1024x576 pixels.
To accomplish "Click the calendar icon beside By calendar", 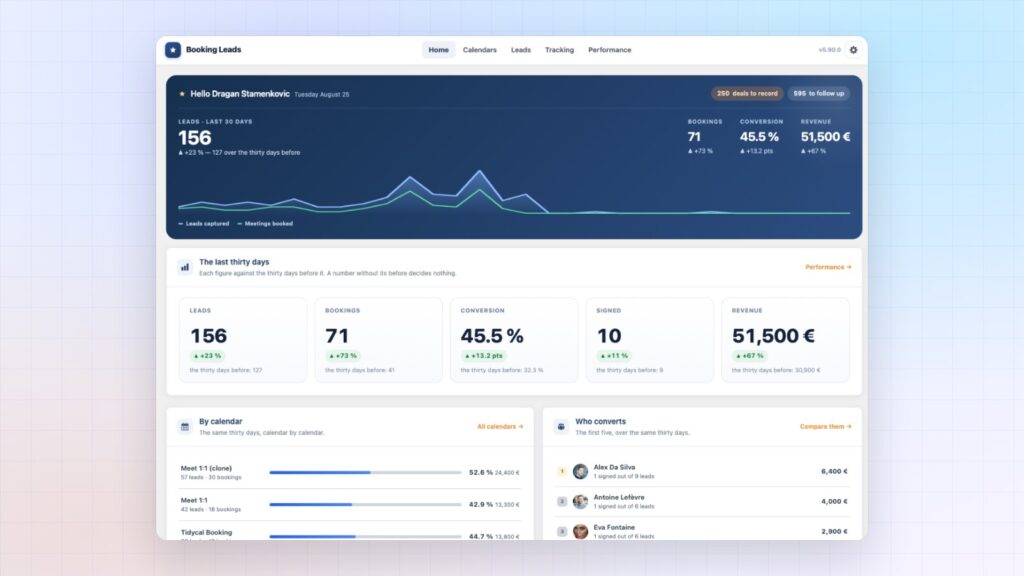I will [185, 426].
